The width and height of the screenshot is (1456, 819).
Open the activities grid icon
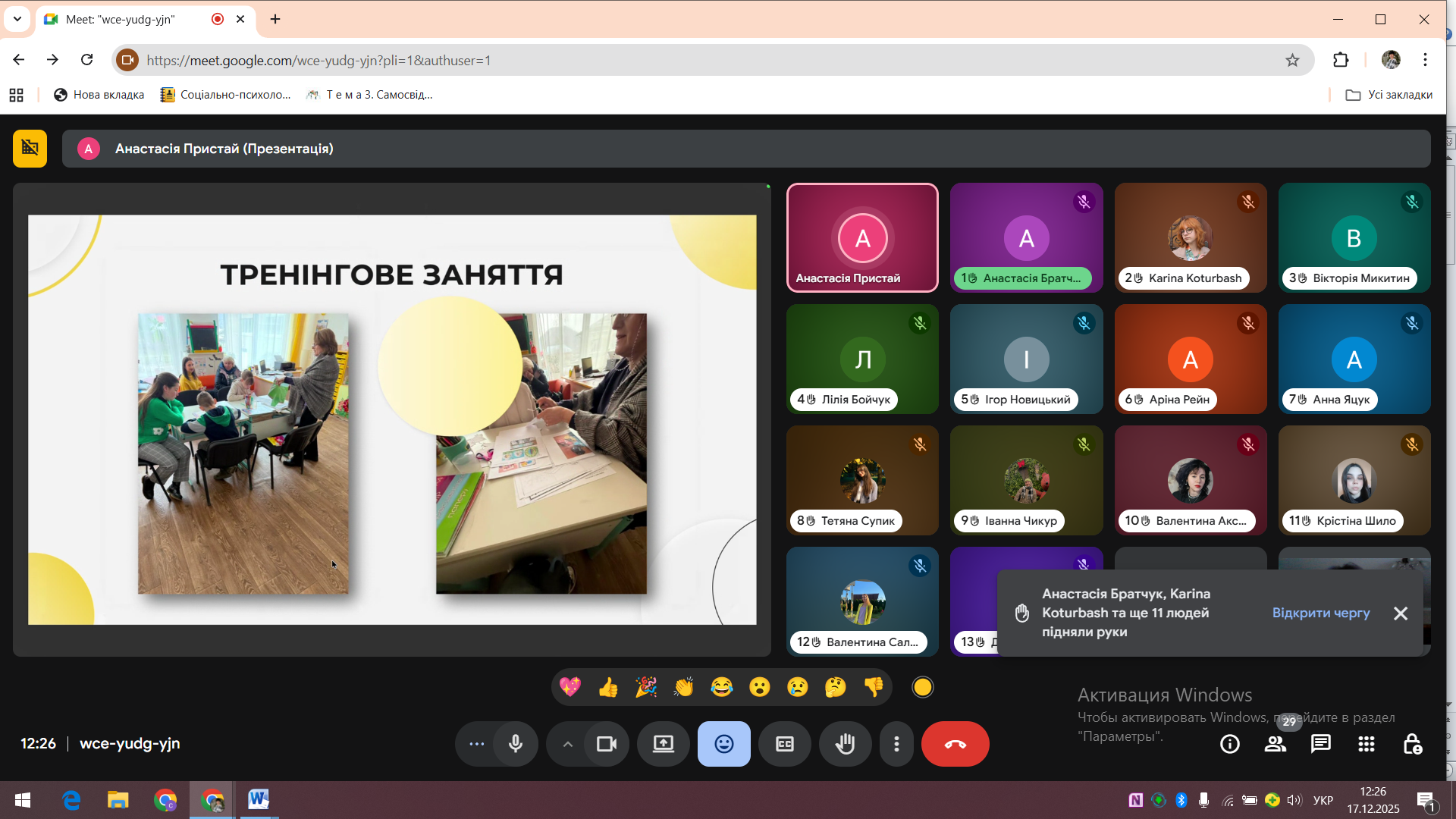pyautogui.click(x=1366, y=744)
